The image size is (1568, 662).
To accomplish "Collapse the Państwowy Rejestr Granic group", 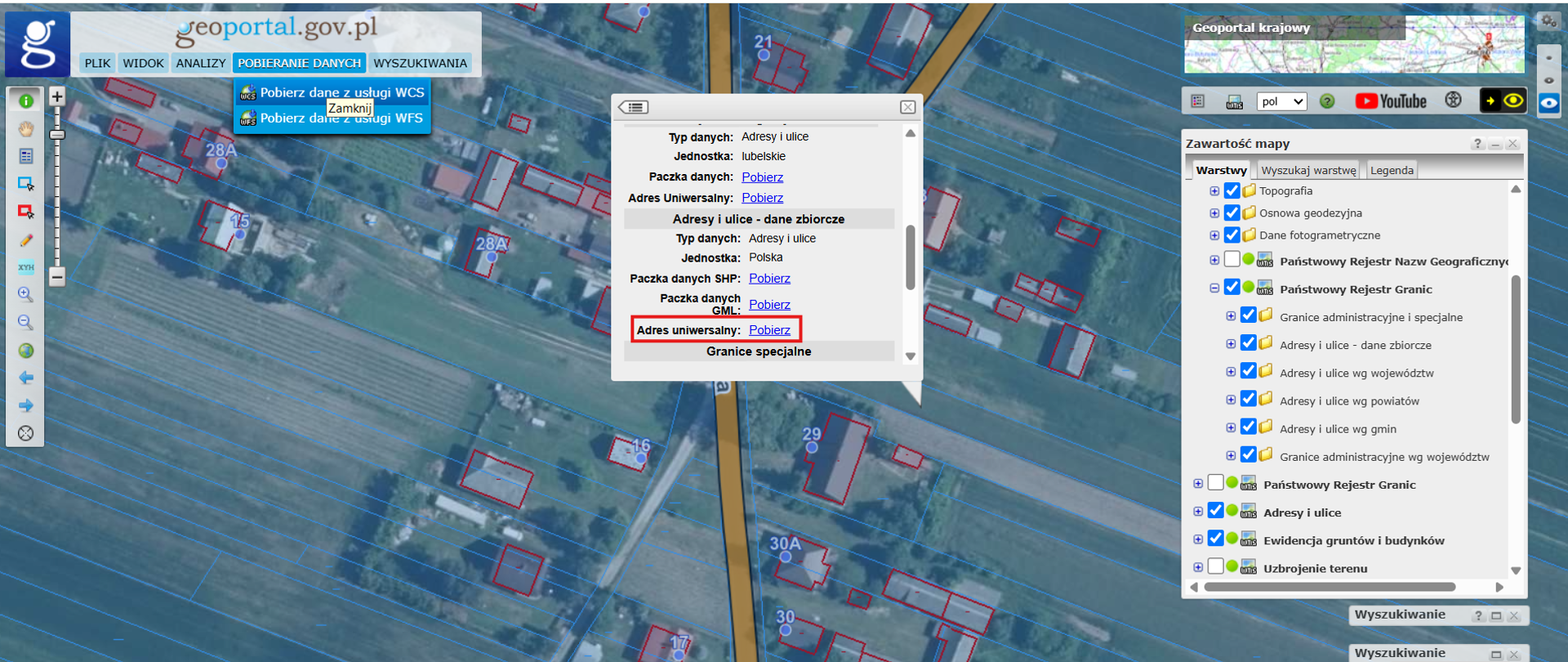I will coord(1214,289).
